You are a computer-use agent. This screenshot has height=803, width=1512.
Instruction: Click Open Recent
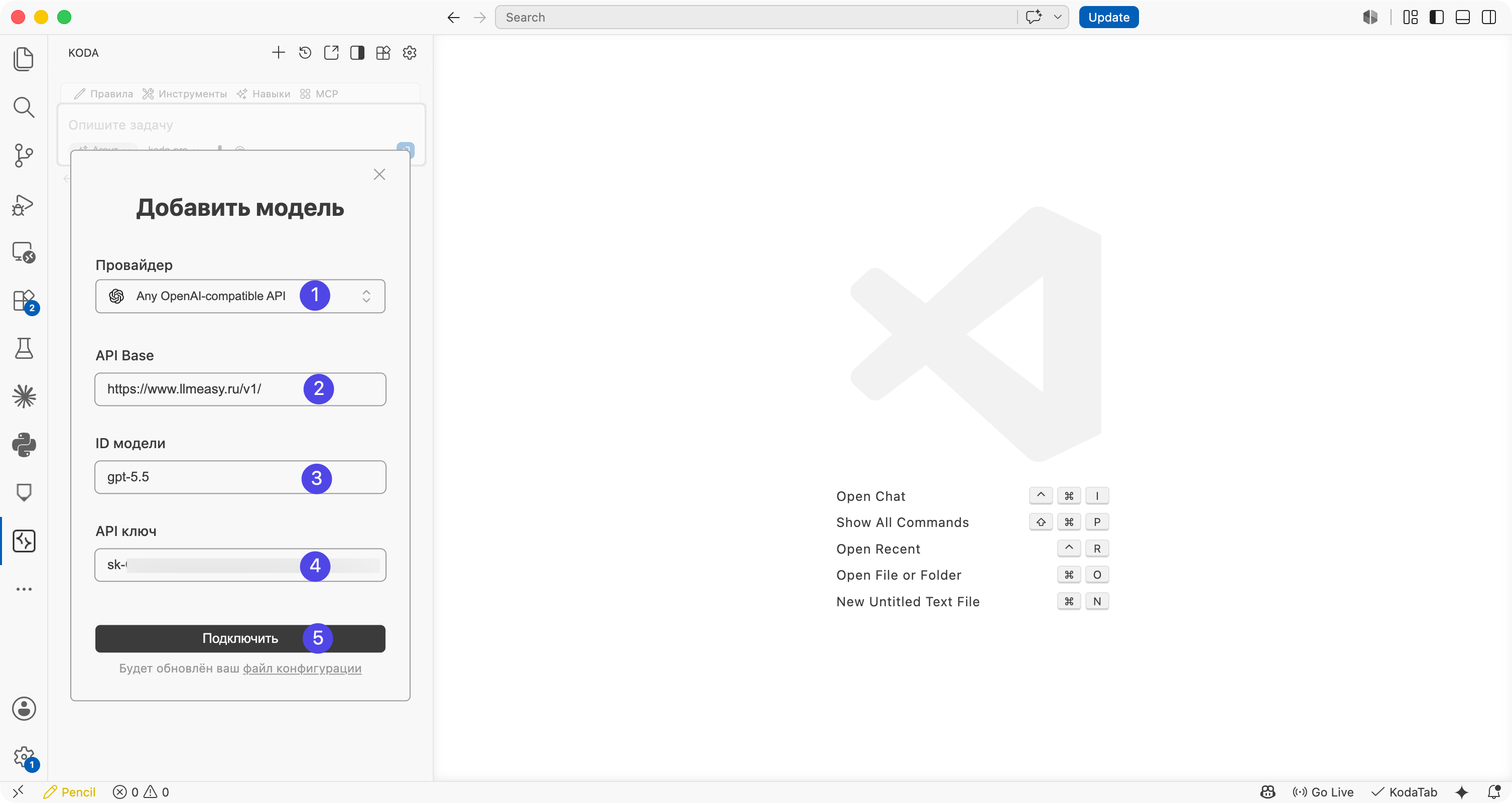pyautogui.click(x=878, y=549)
